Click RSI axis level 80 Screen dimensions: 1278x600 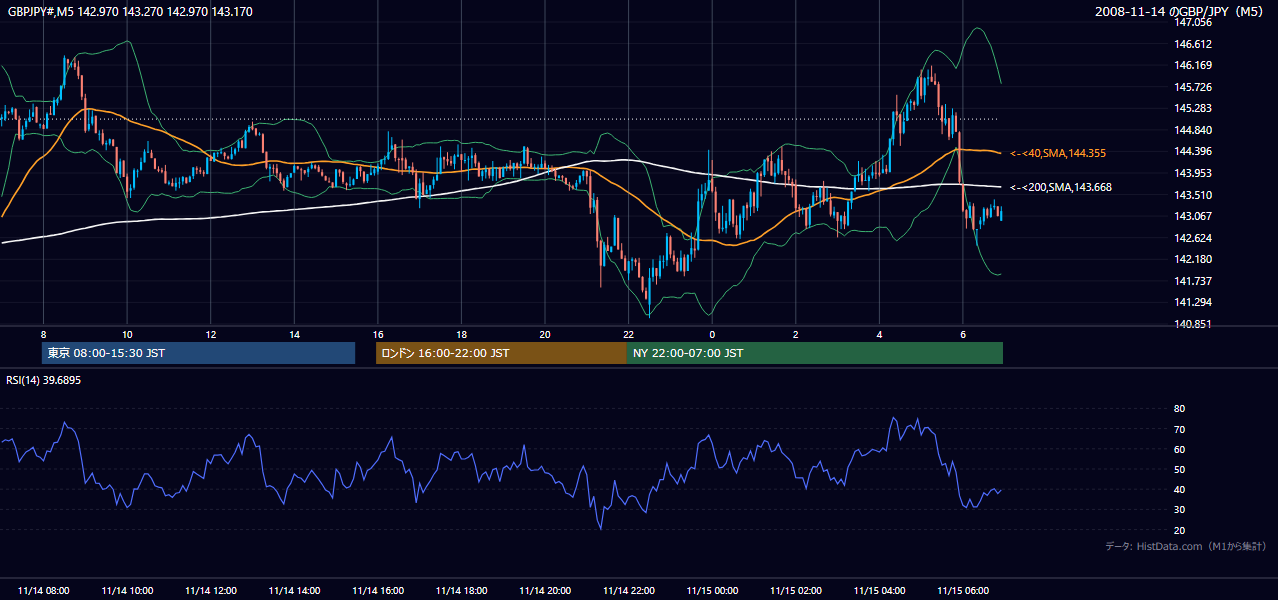pyautogui.click(x=1179, y=409)
